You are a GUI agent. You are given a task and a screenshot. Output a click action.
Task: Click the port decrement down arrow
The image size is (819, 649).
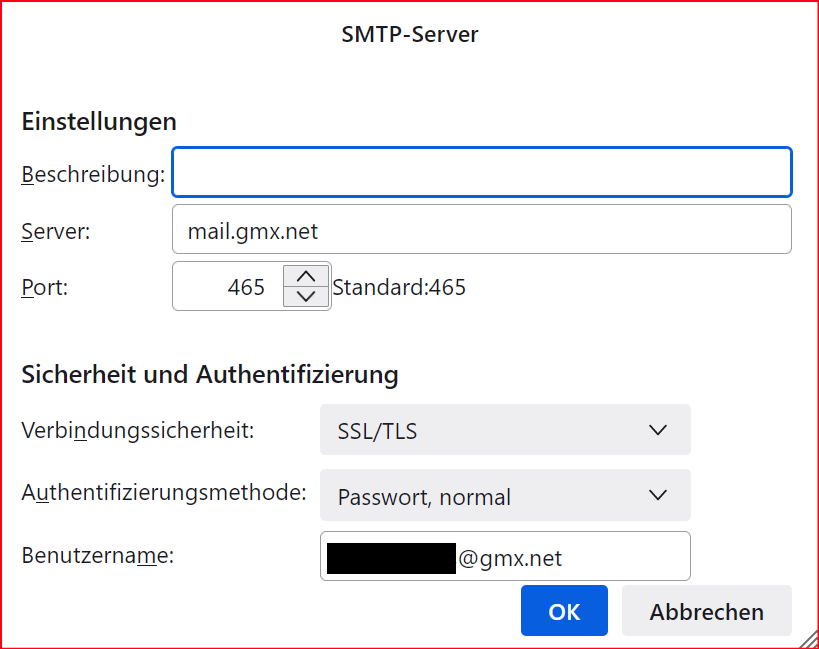306,297
